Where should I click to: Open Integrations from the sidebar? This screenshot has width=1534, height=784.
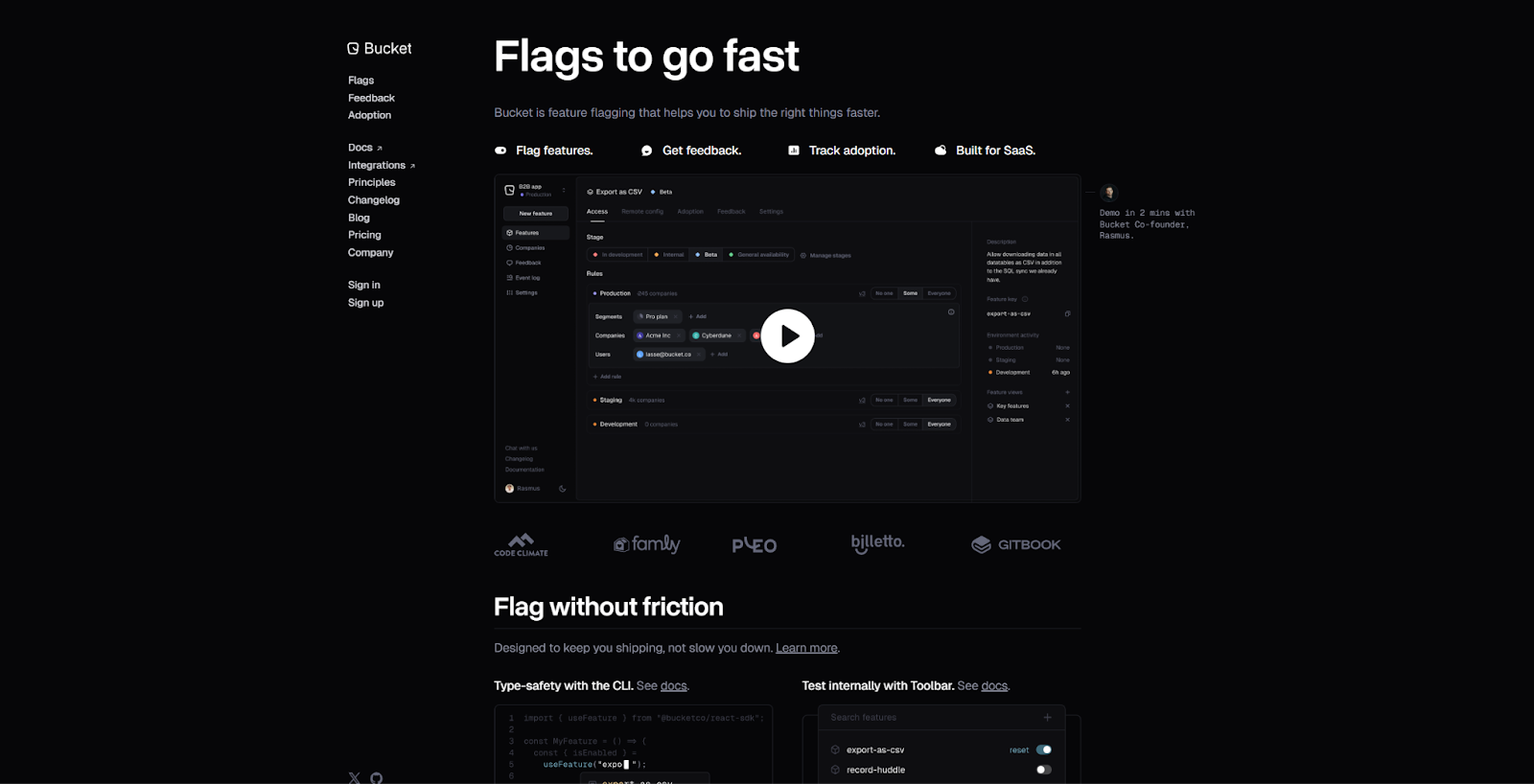pos(382,165)
